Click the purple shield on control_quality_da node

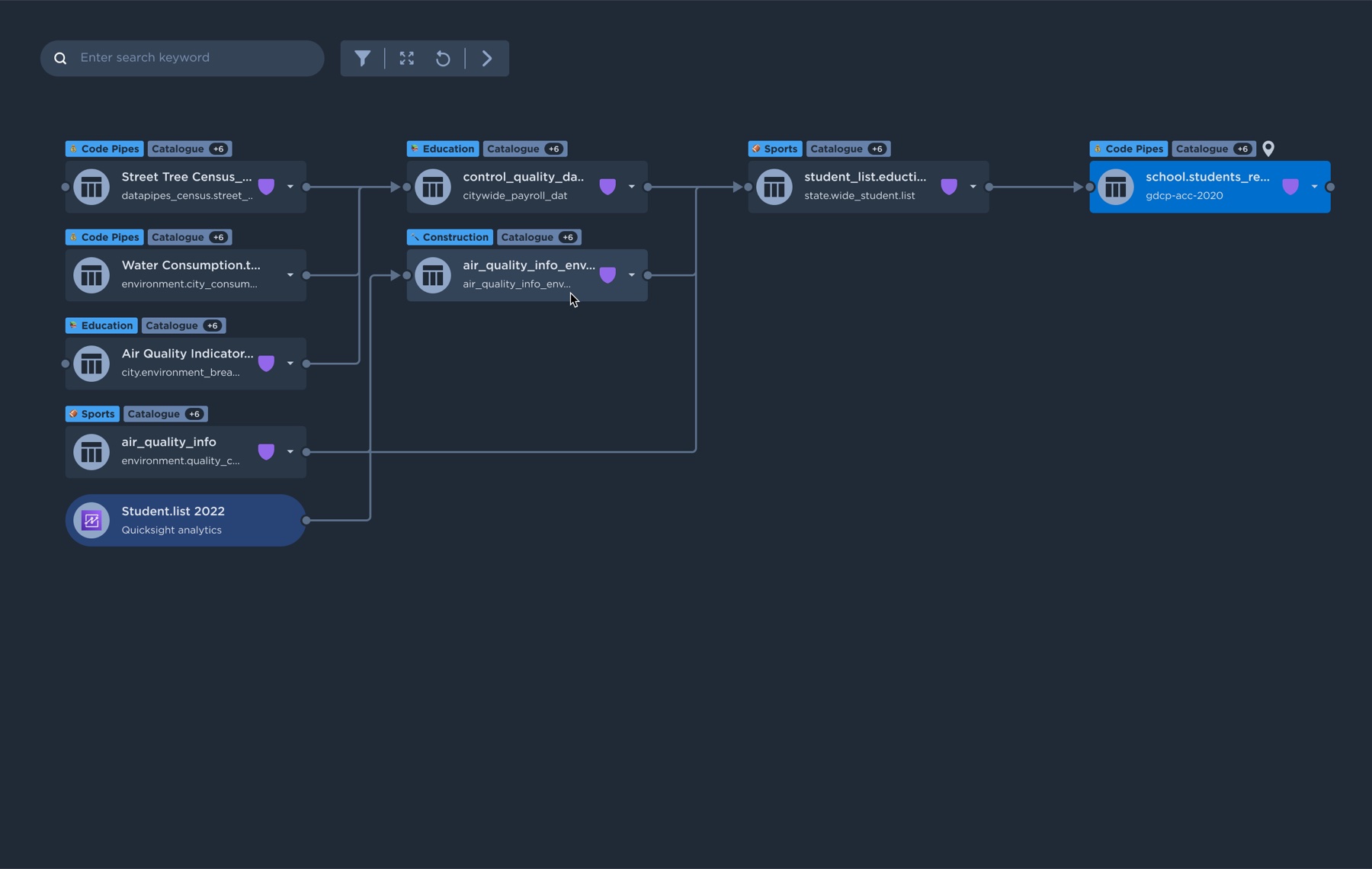click(x=607, y=187)
